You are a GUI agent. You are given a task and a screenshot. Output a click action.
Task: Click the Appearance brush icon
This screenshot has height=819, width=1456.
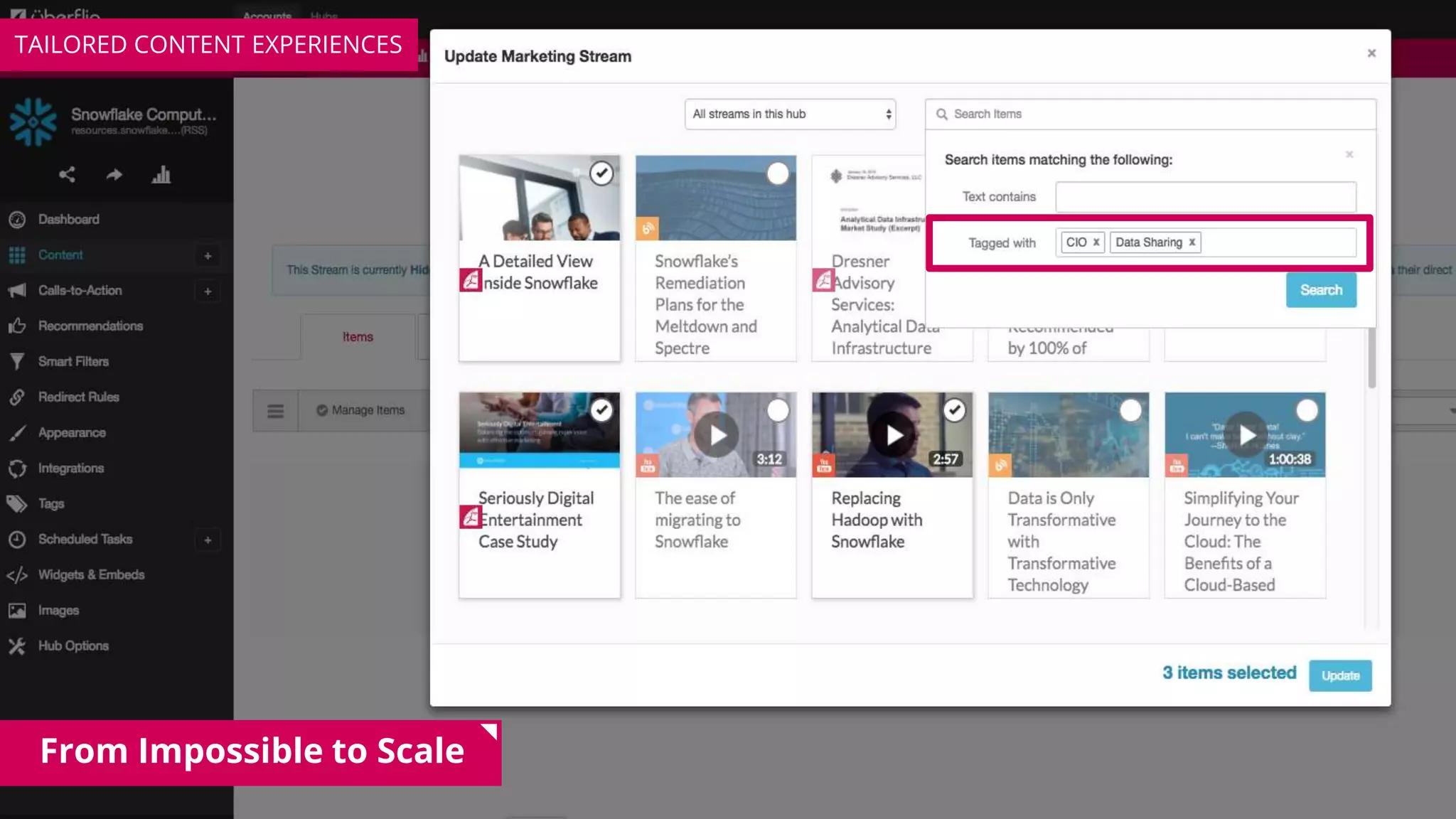(x=17, y=432)
